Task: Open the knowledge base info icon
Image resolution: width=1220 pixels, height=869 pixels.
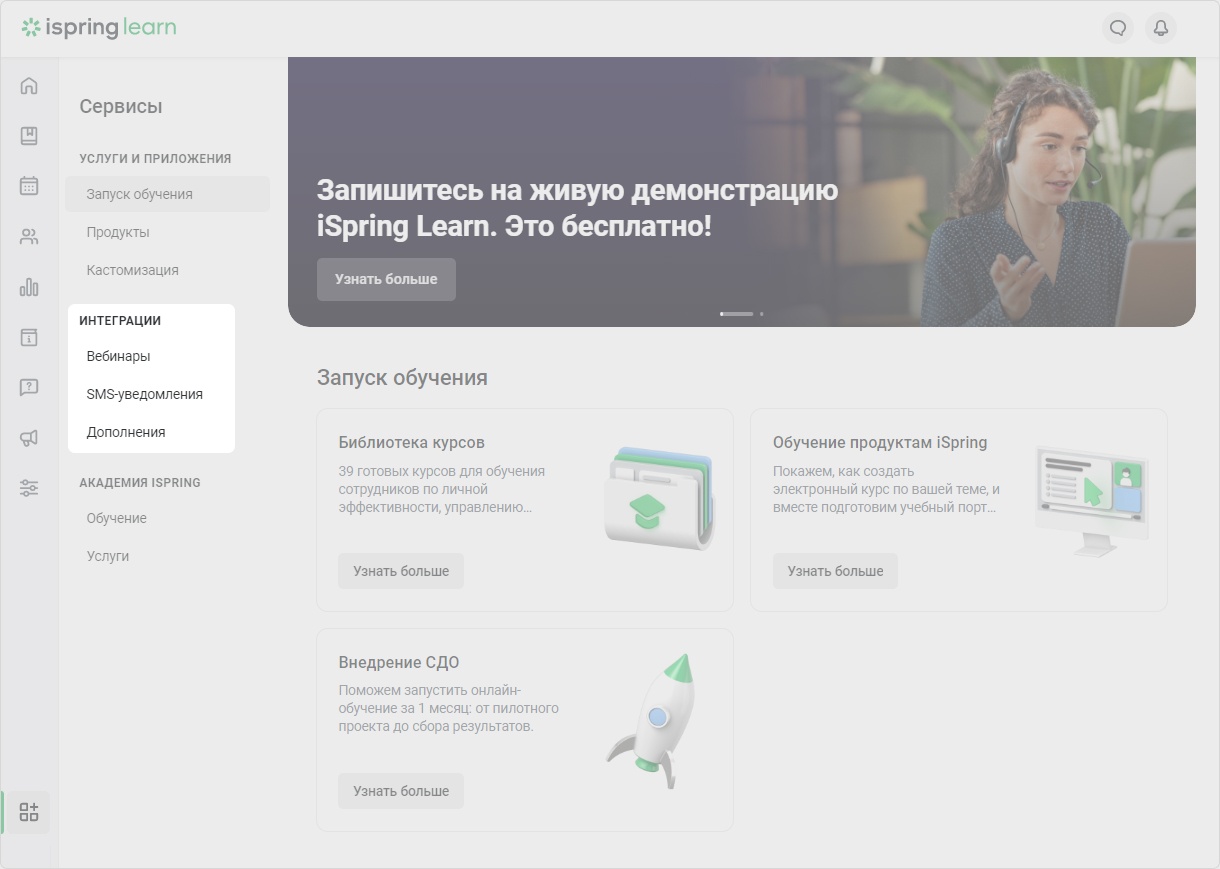Action: (29, 337)
